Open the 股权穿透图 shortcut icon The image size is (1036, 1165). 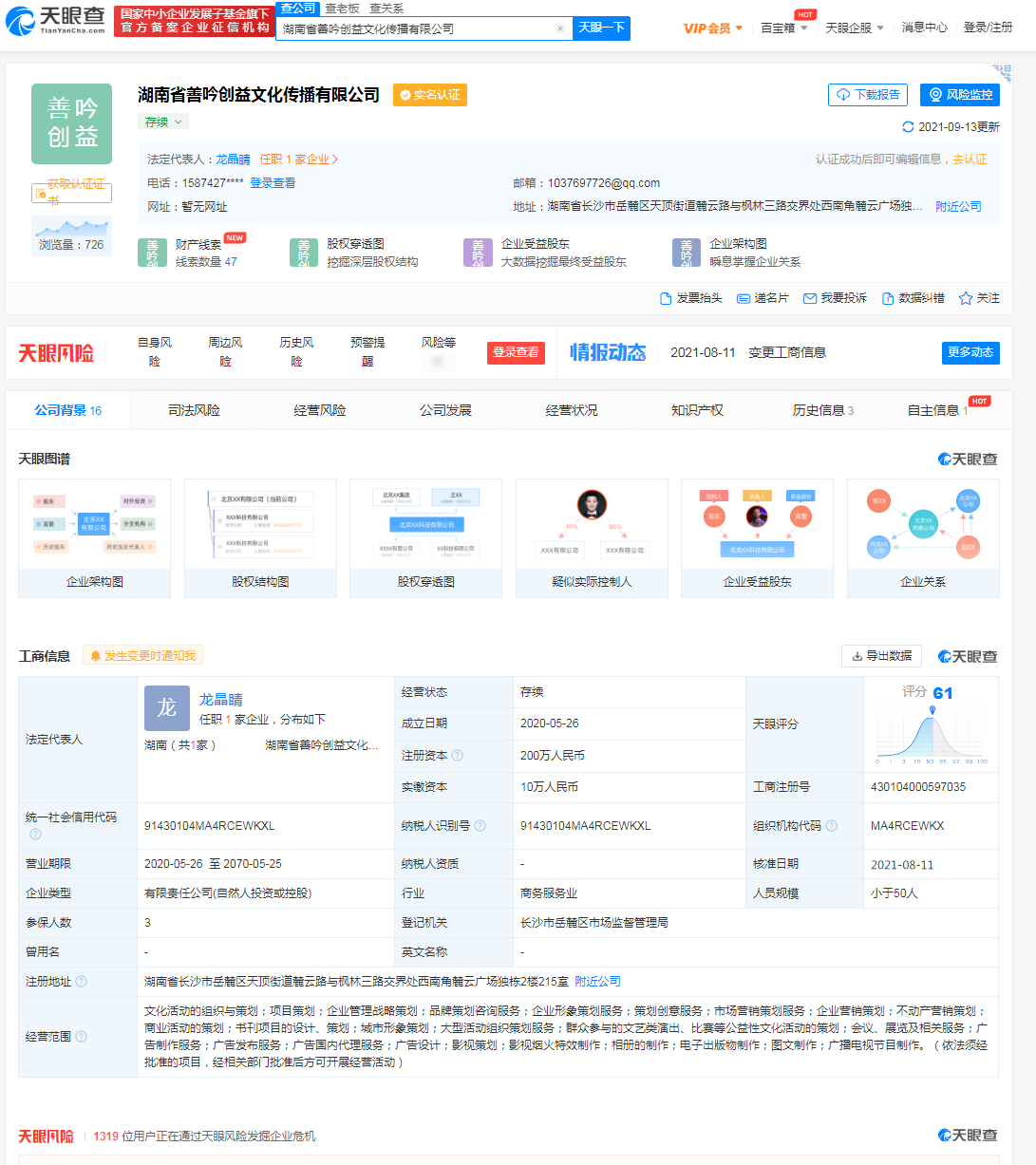(x=304, y=253)
